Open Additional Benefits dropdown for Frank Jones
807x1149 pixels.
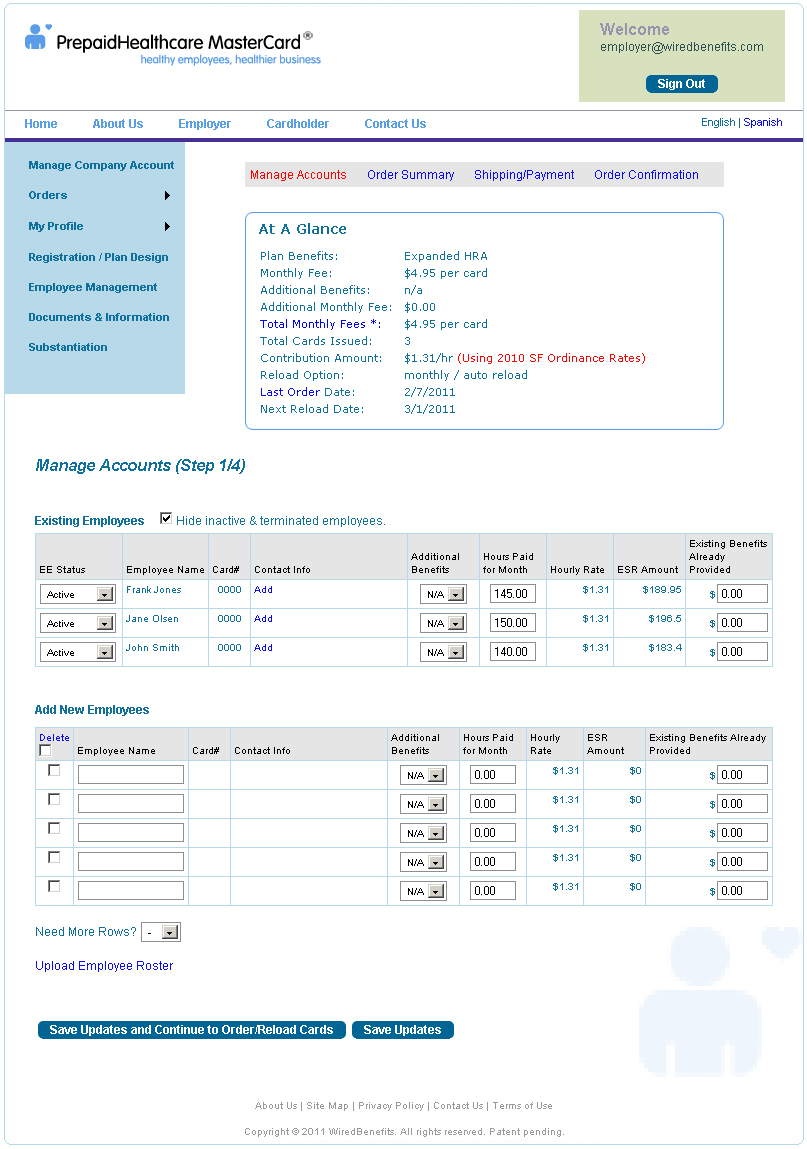(443, 594)
